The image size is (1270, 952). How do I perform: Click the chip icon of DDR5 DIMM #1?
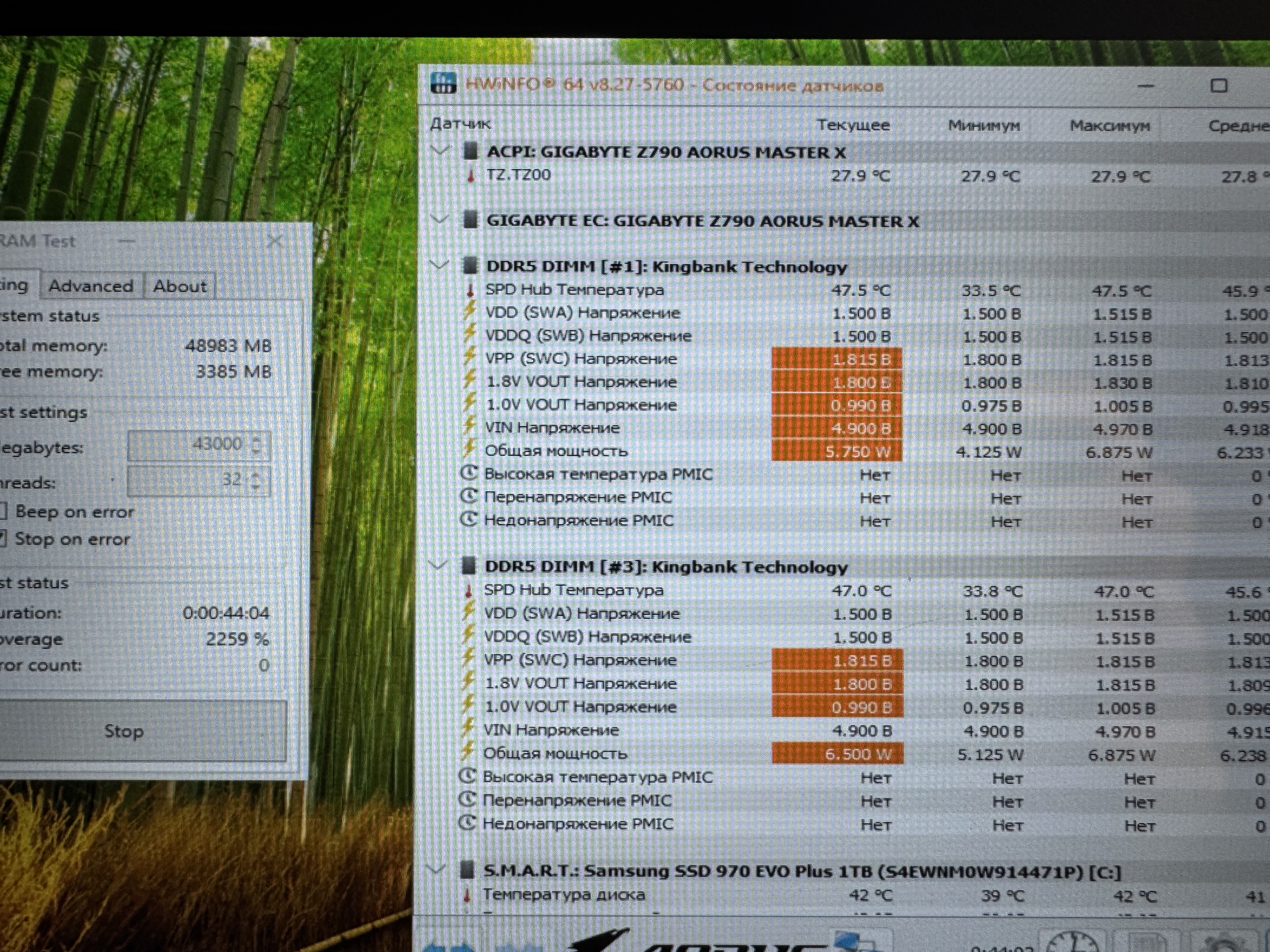(470, 266)
